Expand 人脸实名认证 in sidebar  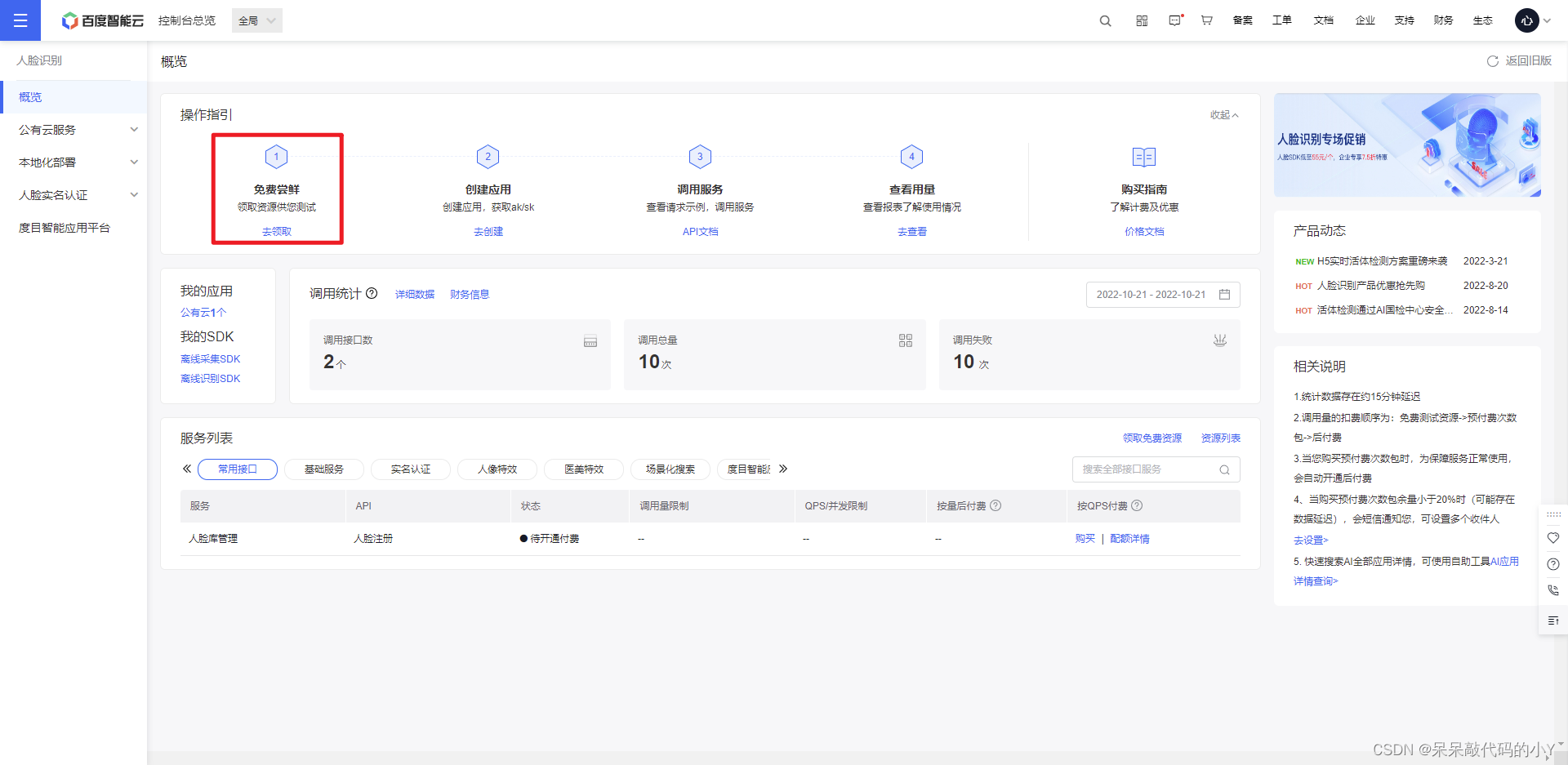(x=73, y=195)
